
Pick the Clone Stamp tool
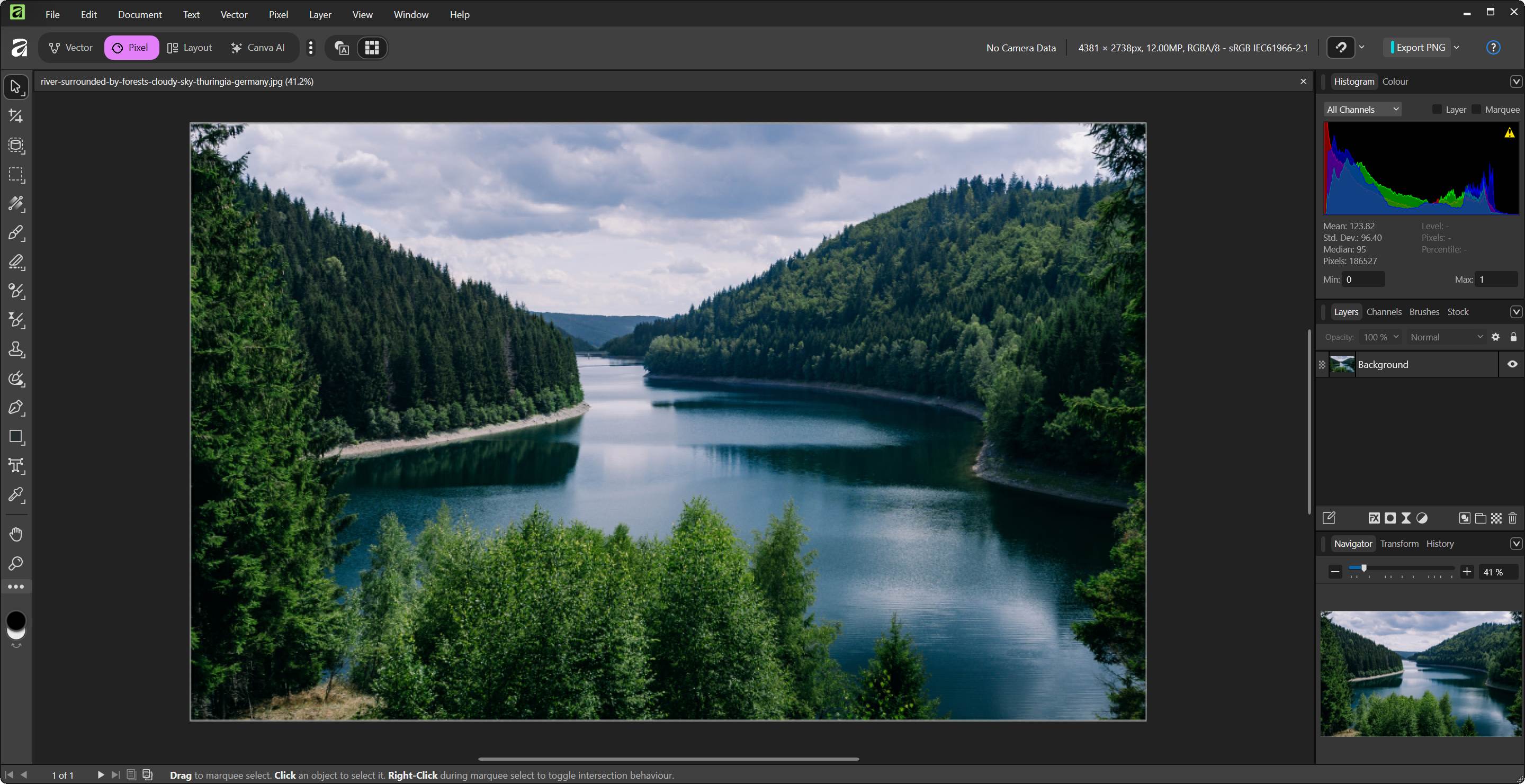pos(16,349)
